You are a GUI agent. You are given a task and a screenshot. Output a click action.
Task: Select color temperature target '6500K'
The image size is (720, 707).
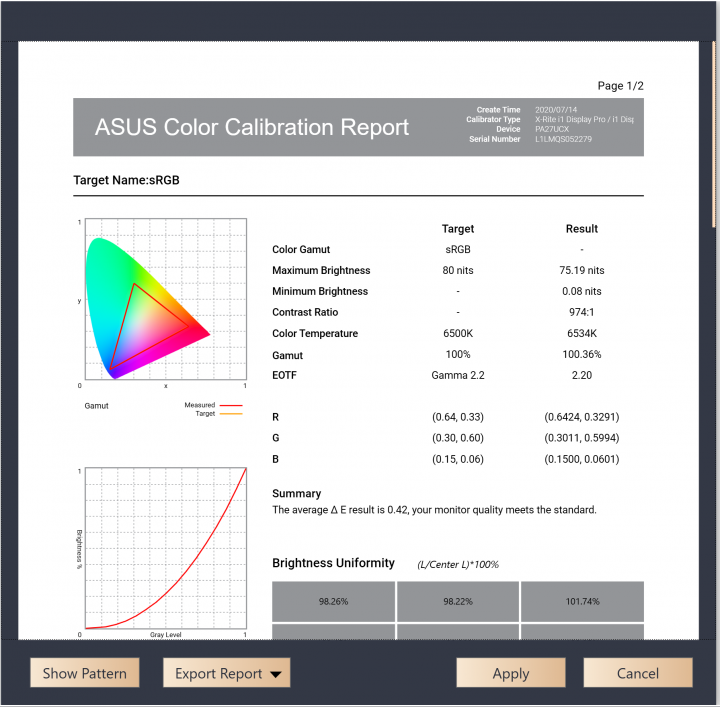(458, 333)
